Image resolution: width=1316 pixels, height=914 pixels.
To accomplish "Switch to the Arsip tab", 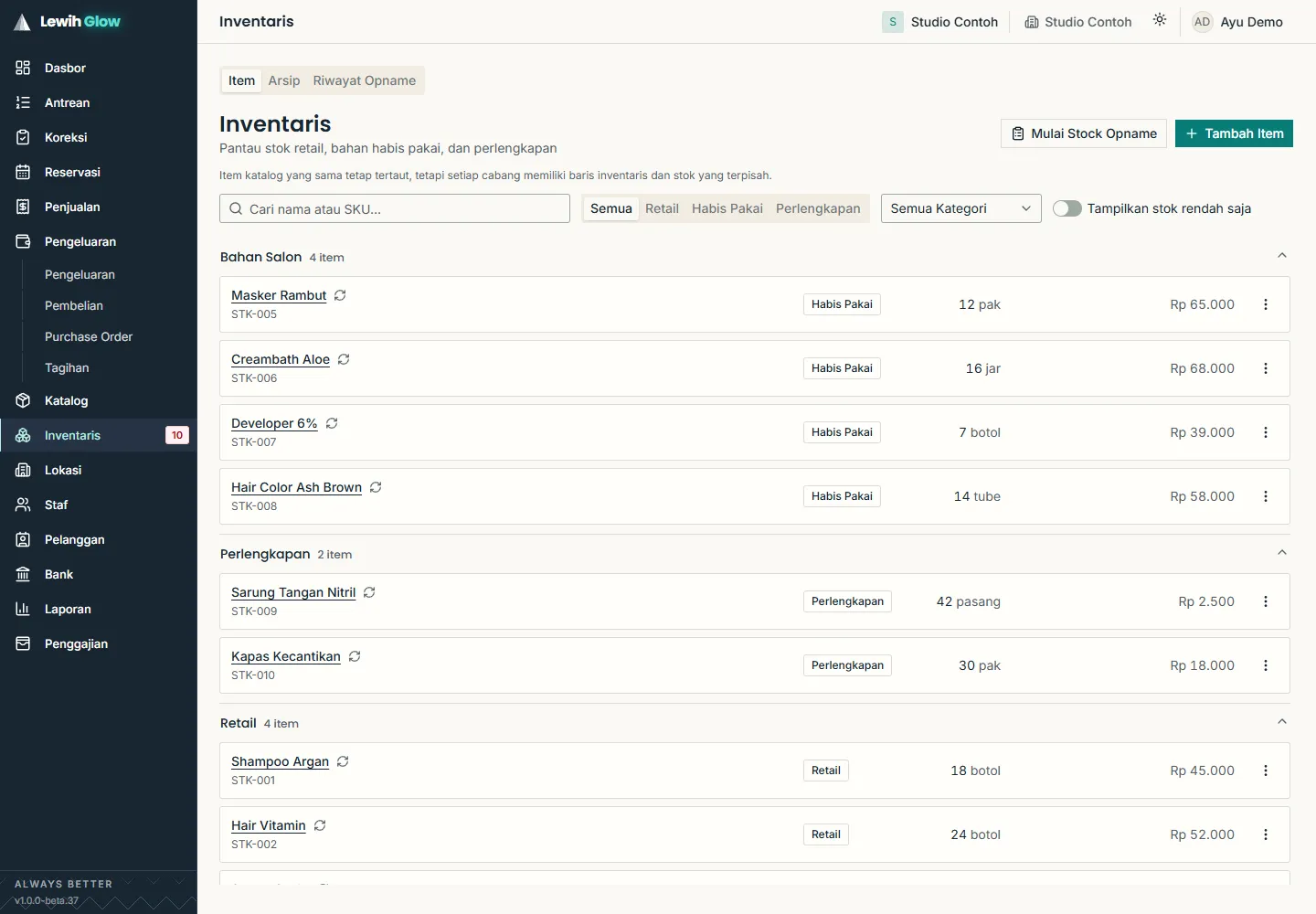I will (x=284, y=80).
